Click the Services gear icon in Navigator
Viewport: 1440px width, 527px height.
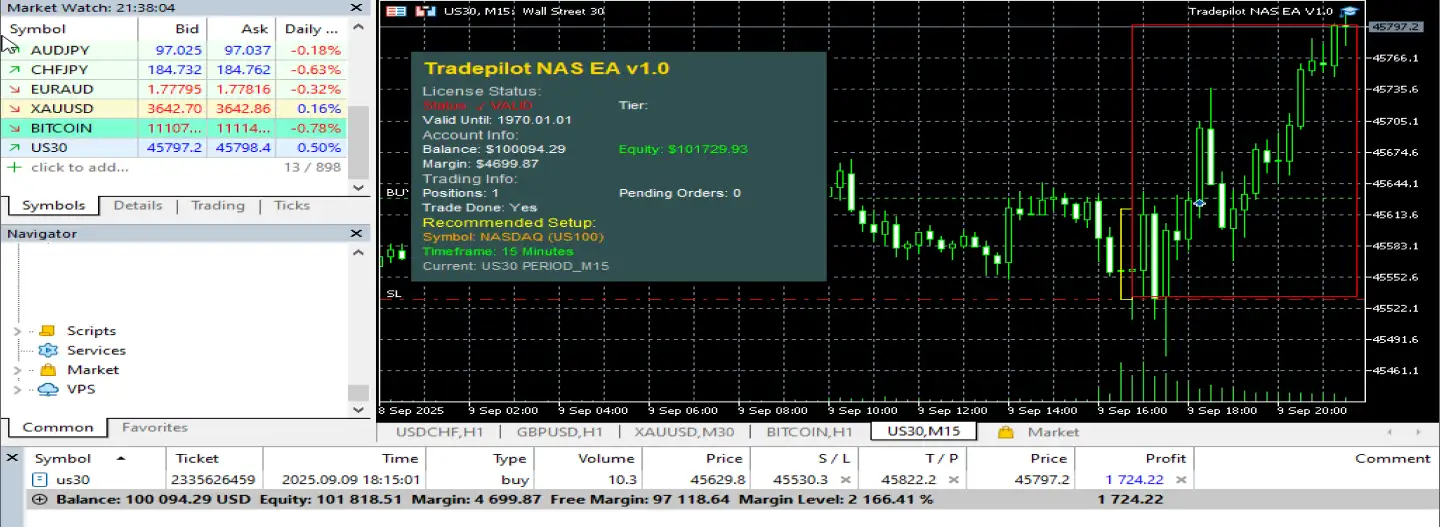tap(48, 350)
